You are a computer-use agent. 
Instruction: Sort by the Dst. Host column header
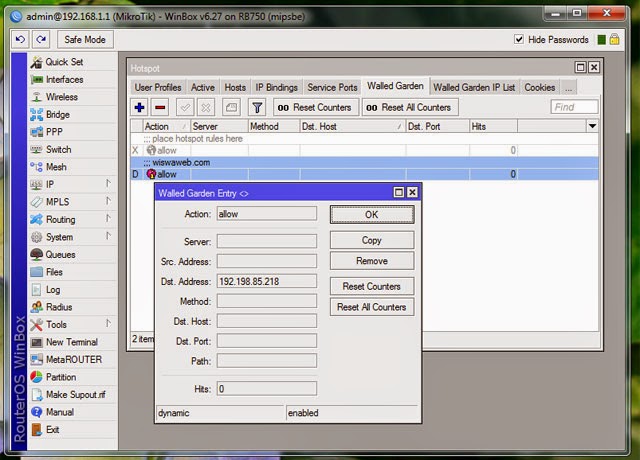[352, 127]
